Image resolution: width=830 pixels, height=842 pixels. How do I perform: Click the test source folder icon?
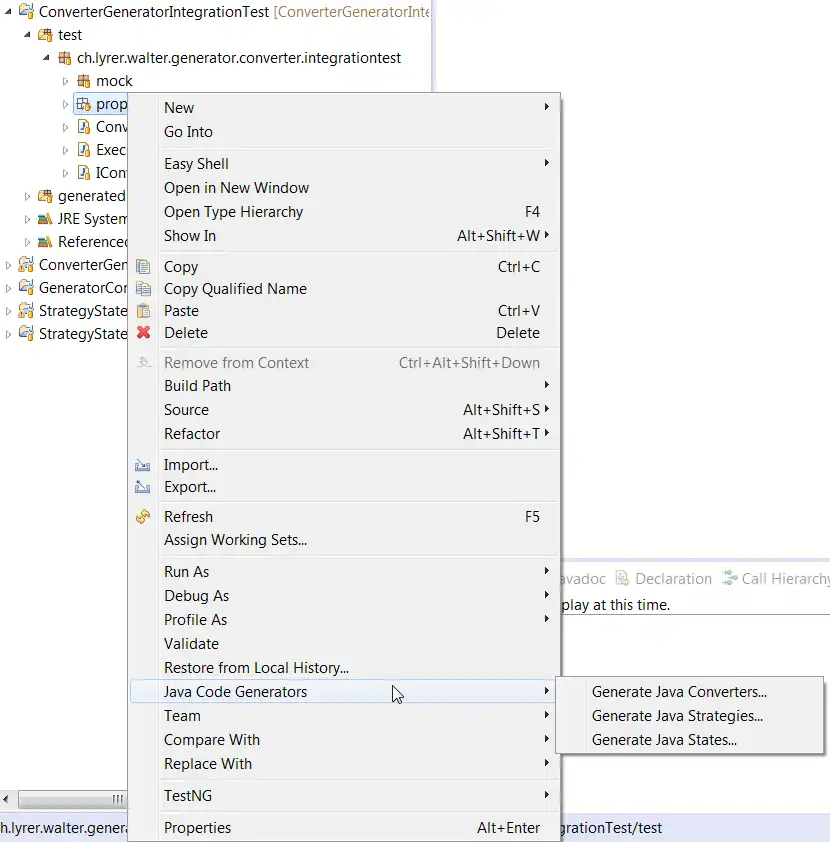[45, 35]
